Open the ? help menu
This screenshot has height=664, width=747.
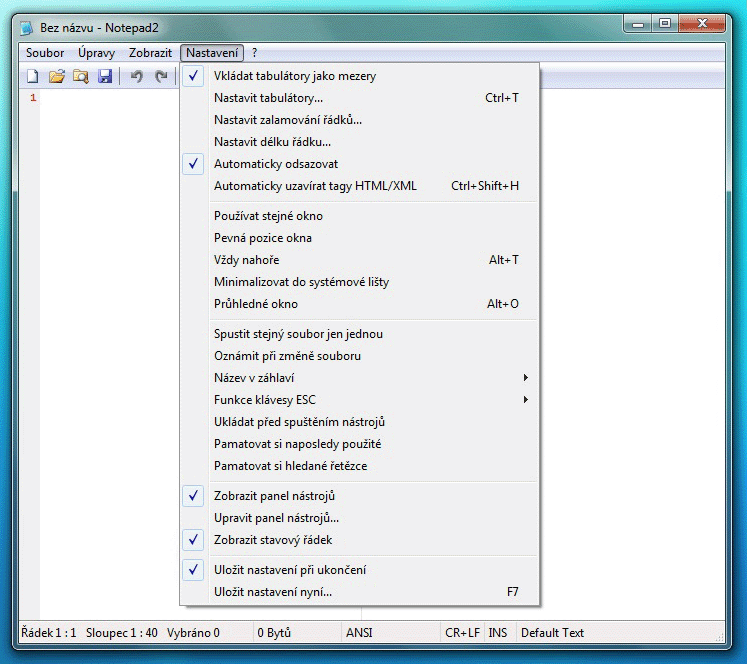[x=254, y=53]
